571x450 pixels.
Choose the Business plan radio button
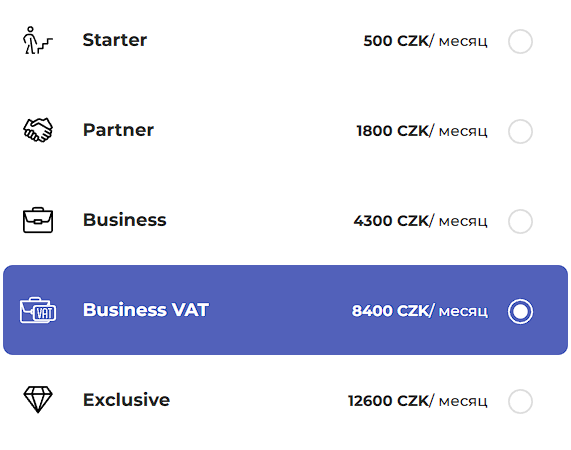pos(520,221)
